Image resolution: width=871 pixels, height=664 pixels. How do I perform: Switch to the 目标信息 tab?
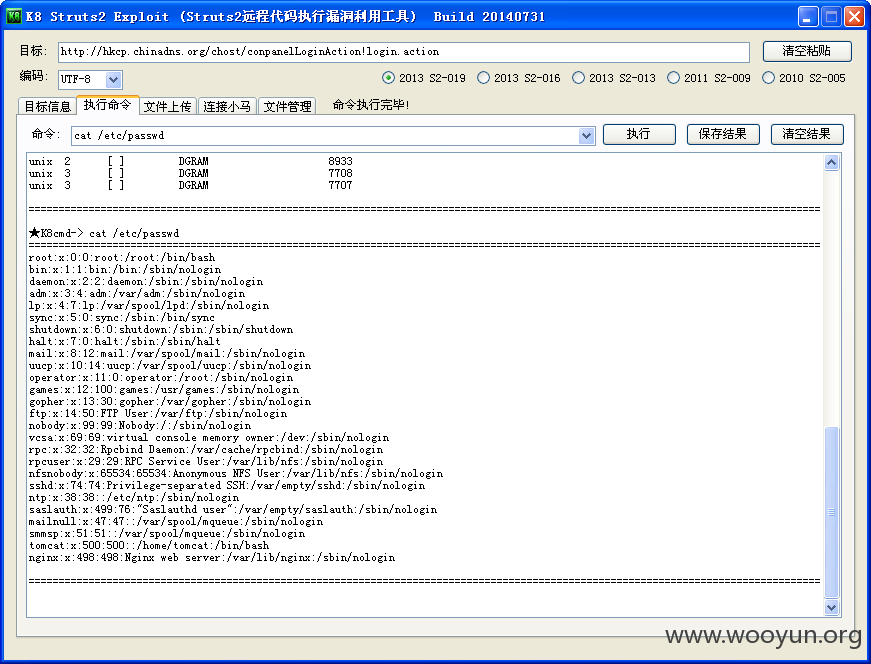coord(47,106)
